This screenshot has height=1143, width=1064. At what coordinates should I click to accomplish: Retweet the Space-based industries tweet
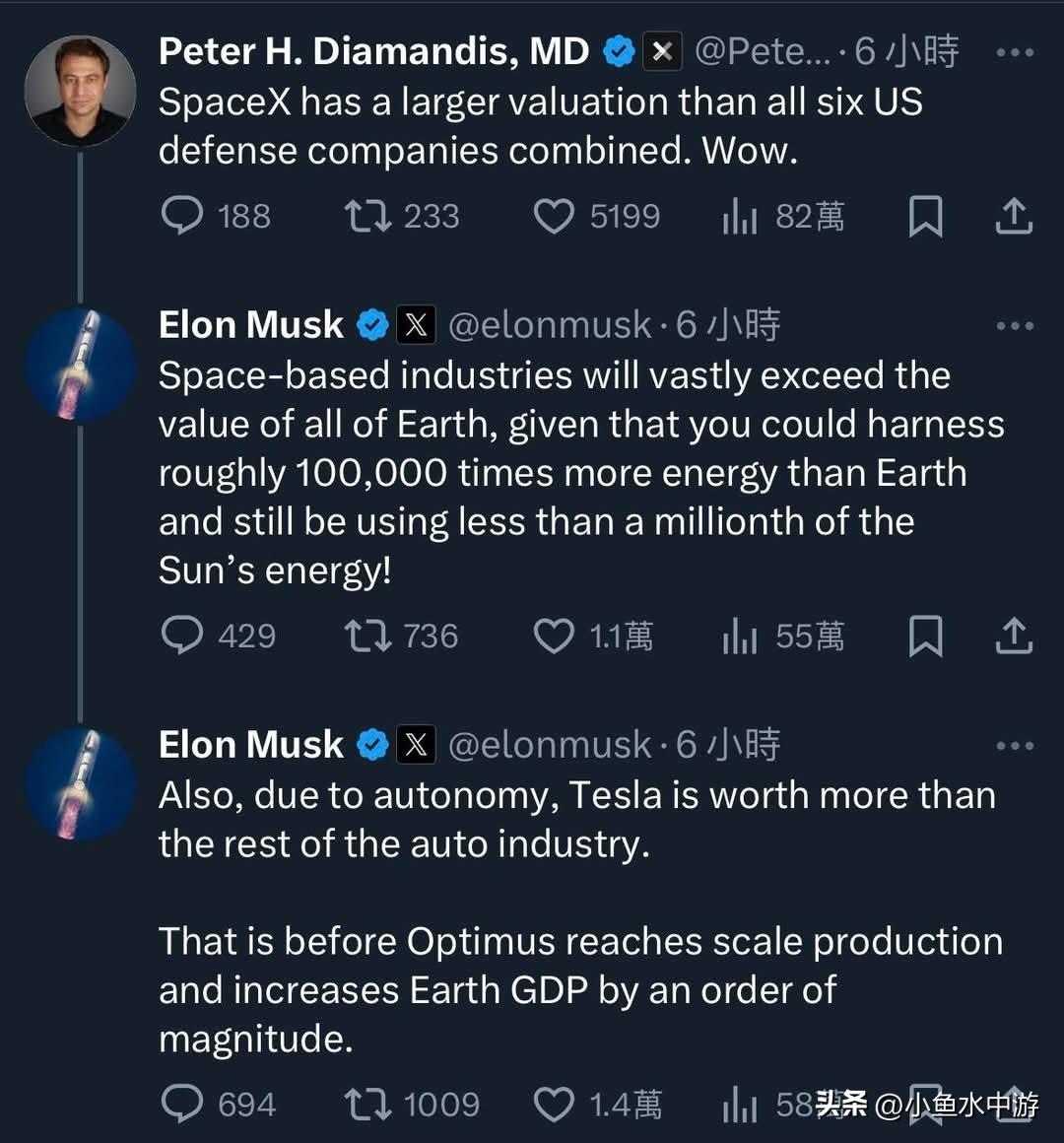tap(367, 636)
